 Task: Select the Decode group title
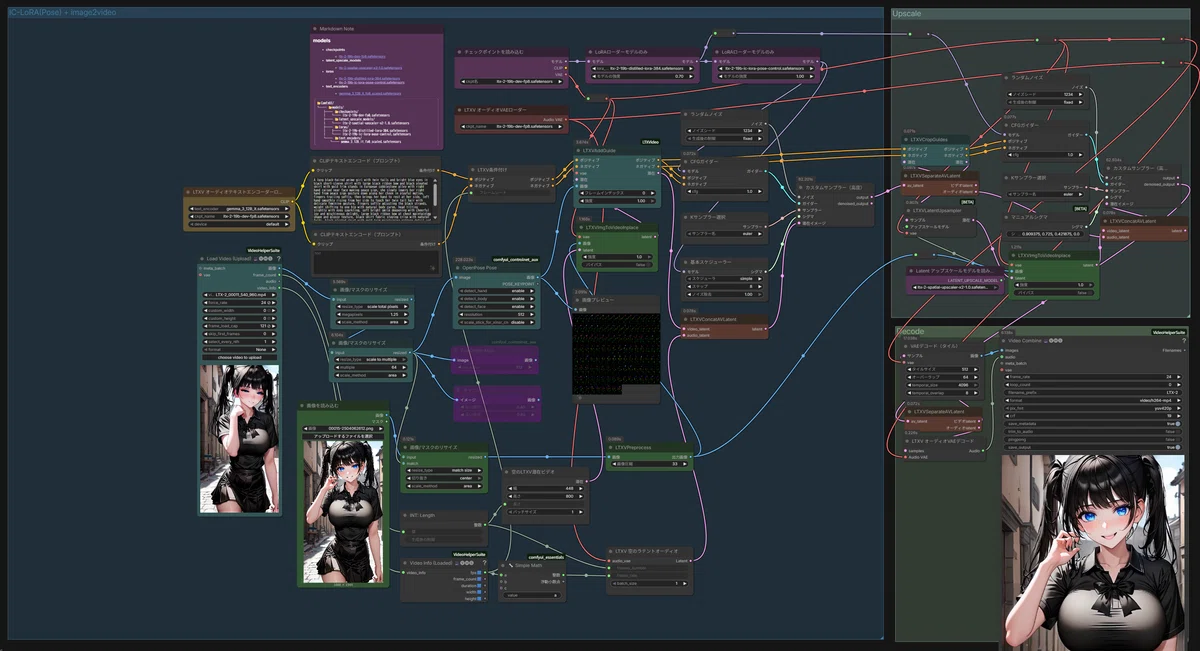coord(911,331)
